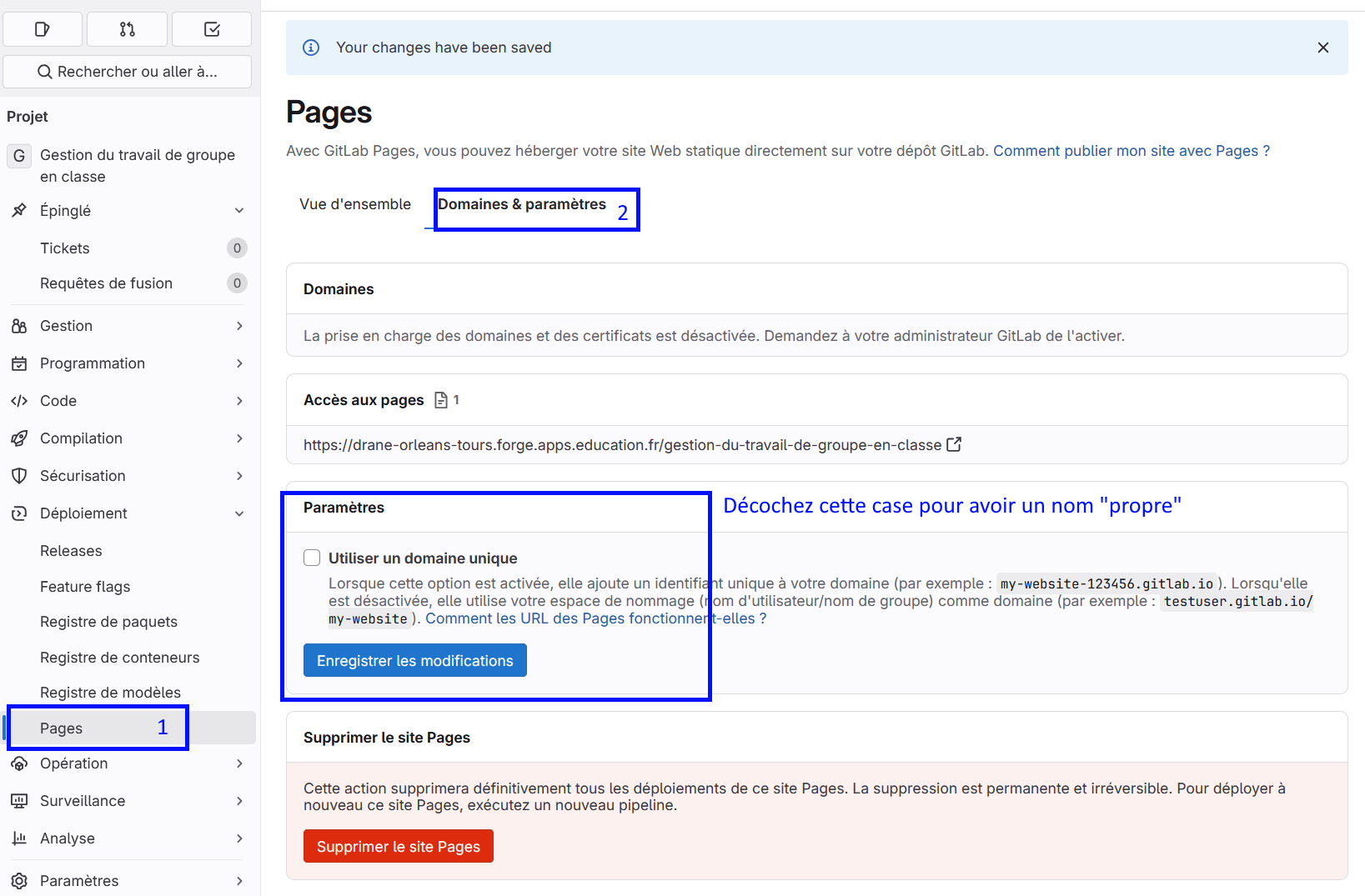Image resolution: width=1365 pixels, height=896 pixels.
Task: Click the Rechercher ou aller à search field
Action: point(128,72)
